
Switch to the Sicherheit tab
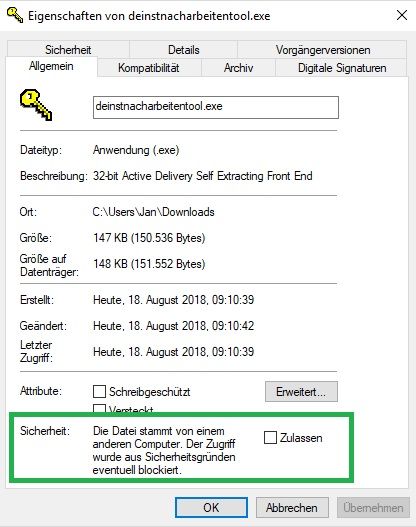[68, 49]
